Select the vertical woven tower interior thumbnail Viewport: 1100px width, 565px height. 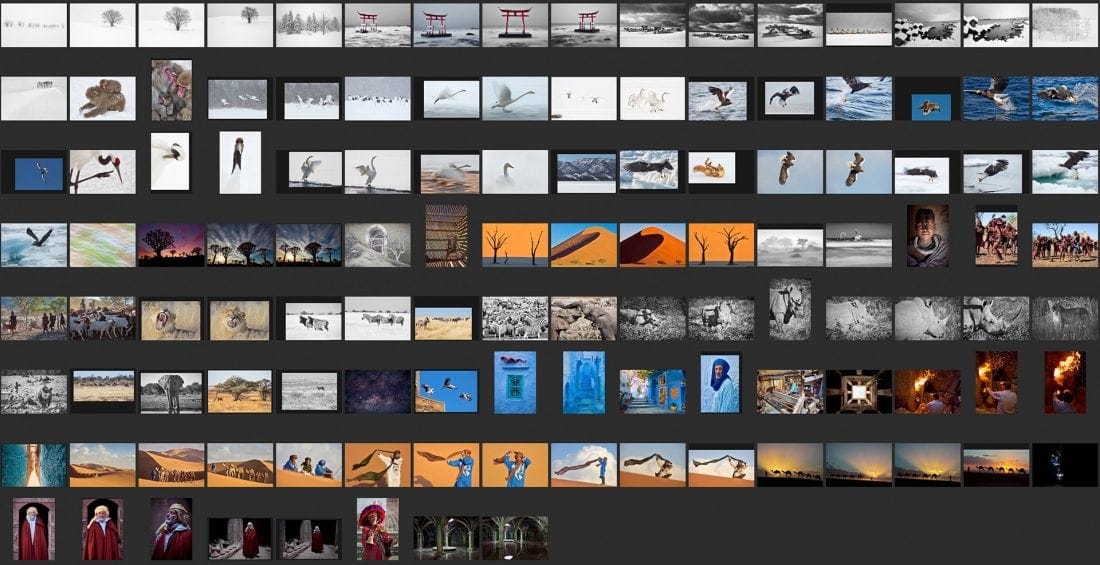446,236
